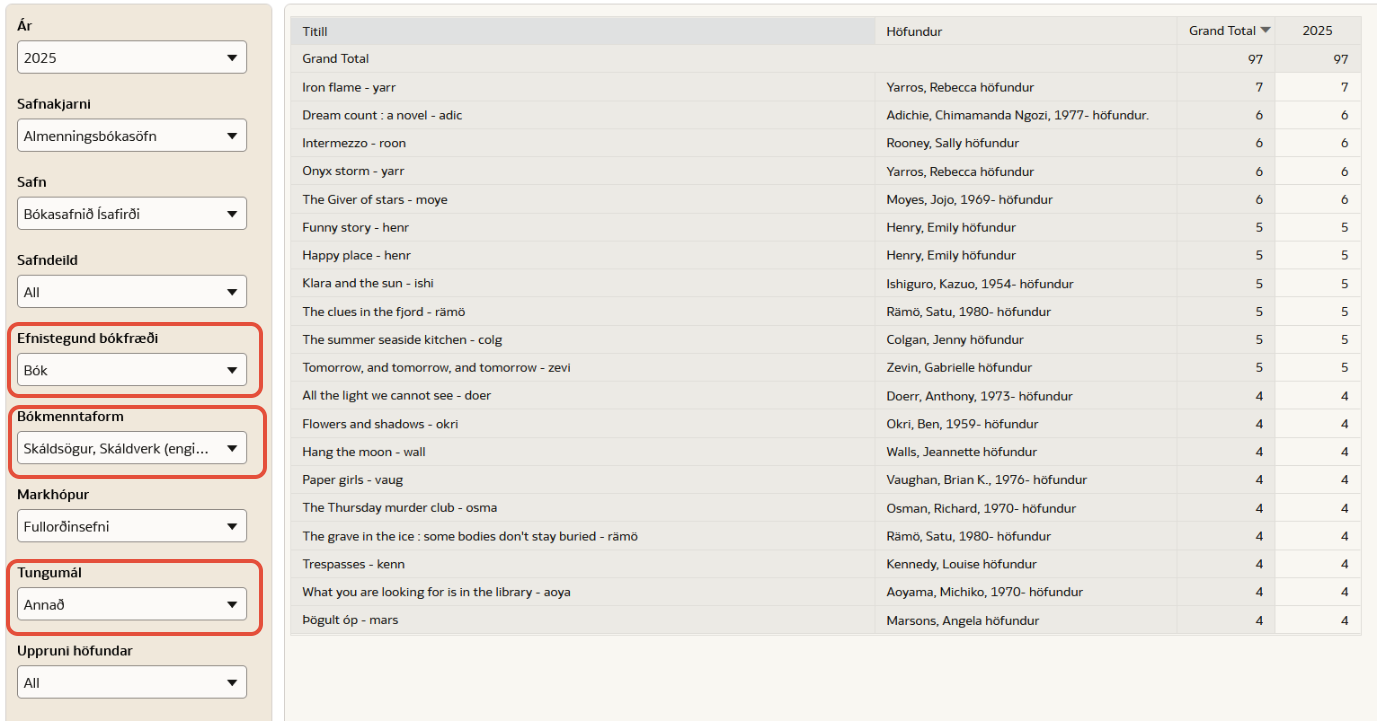Select the title 'Funny story - henr'
Viewport: 1377px width, 721px height.
pyautogui.click(x=355, y=227)
